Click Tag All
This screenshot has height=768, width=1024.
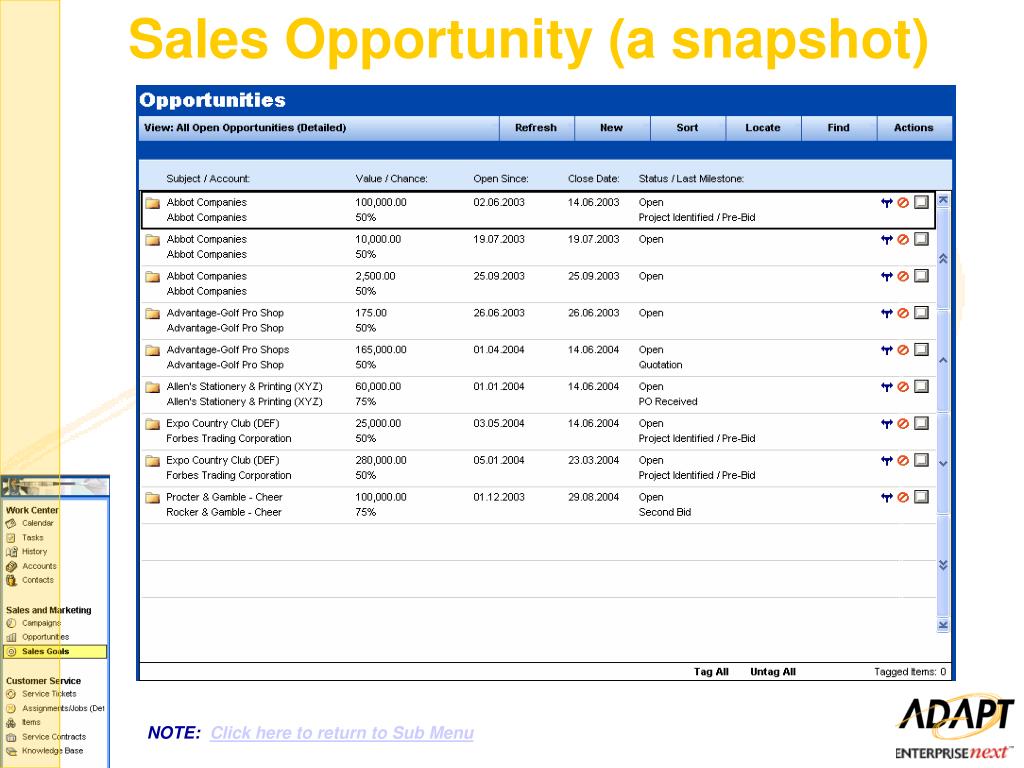point(711,672)
